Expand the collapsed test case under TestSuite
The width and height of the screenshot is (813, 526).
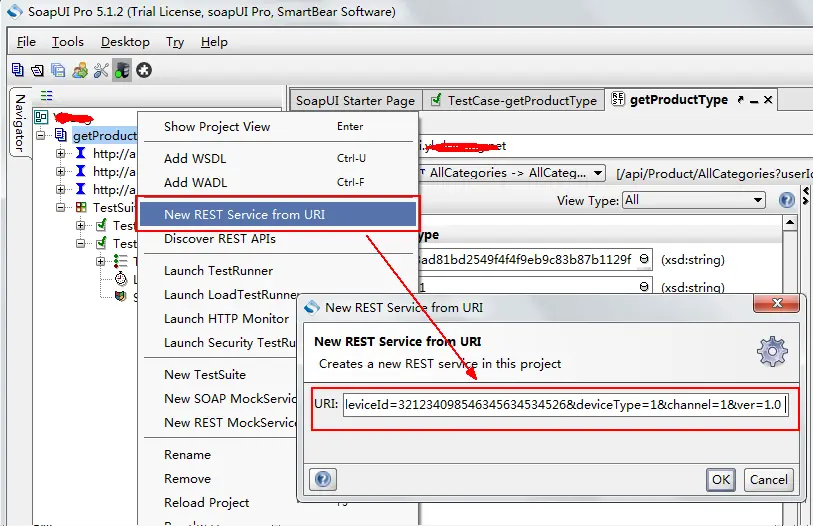pos(80,225)
